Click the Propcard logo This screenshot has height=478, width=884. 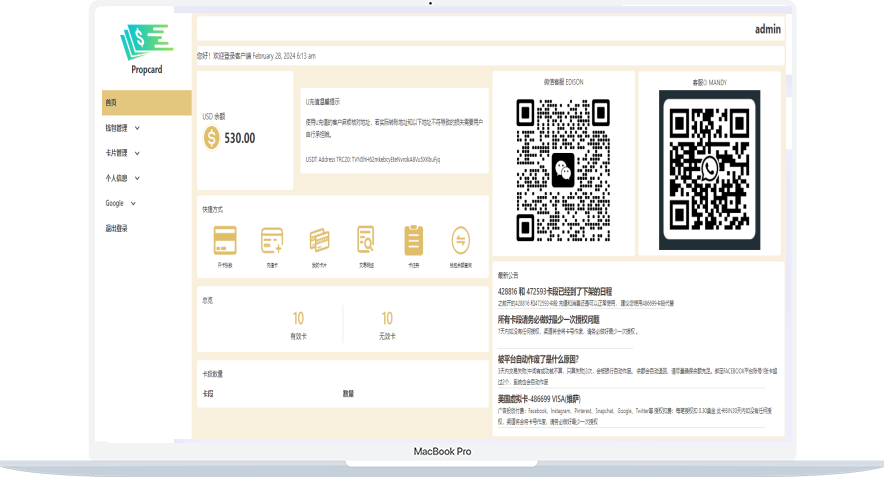coord(145,48)
